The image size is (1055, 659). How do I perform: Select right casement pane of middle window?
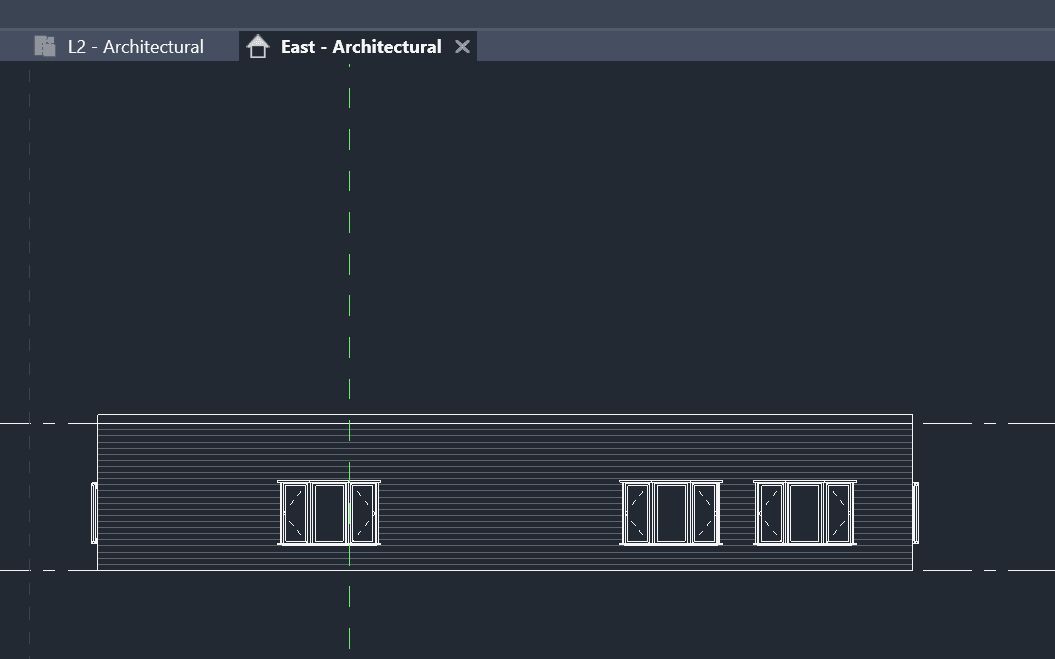[x=705, y=513]
